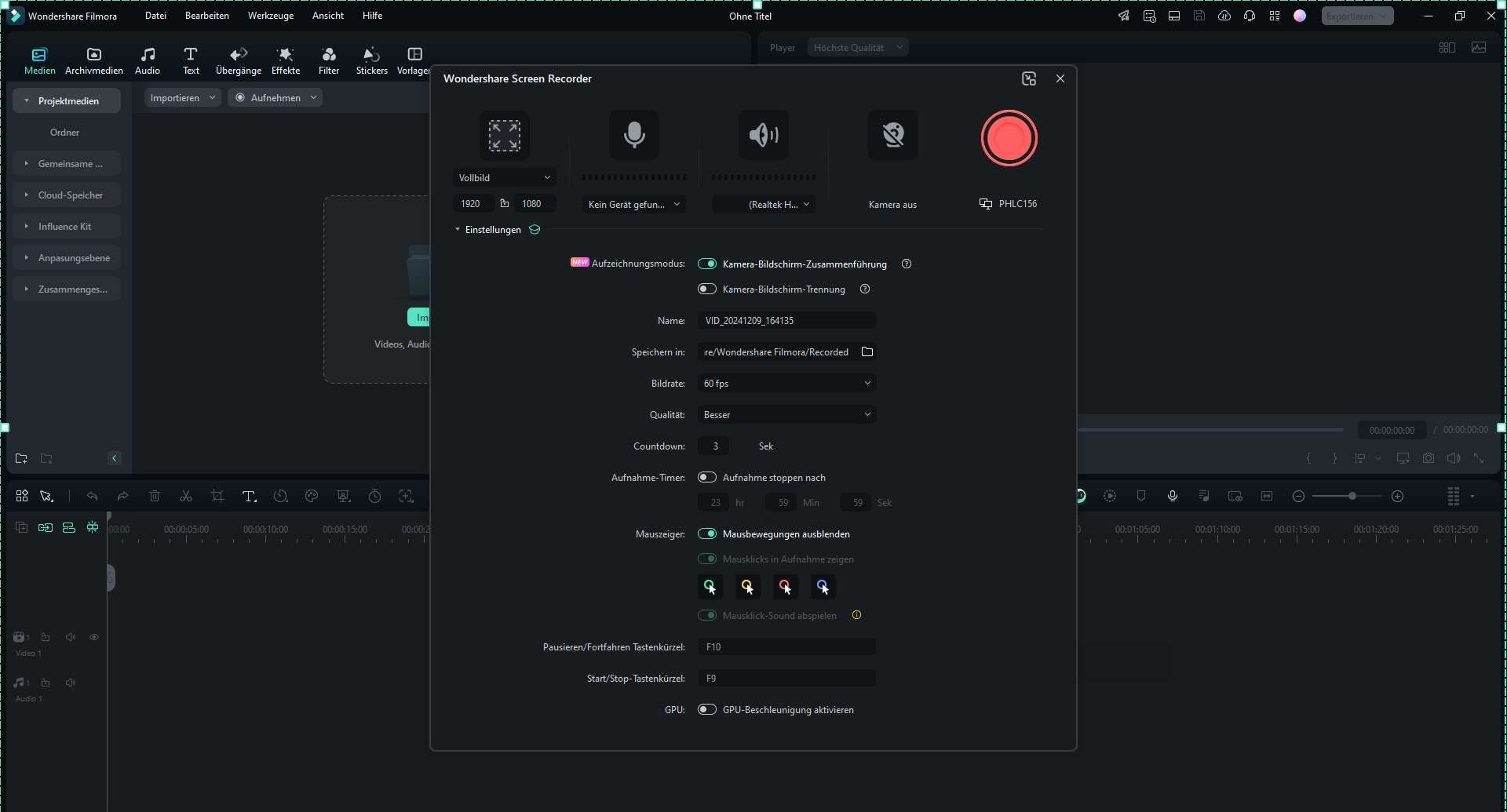Open the Werkzeuge menu

271,16
